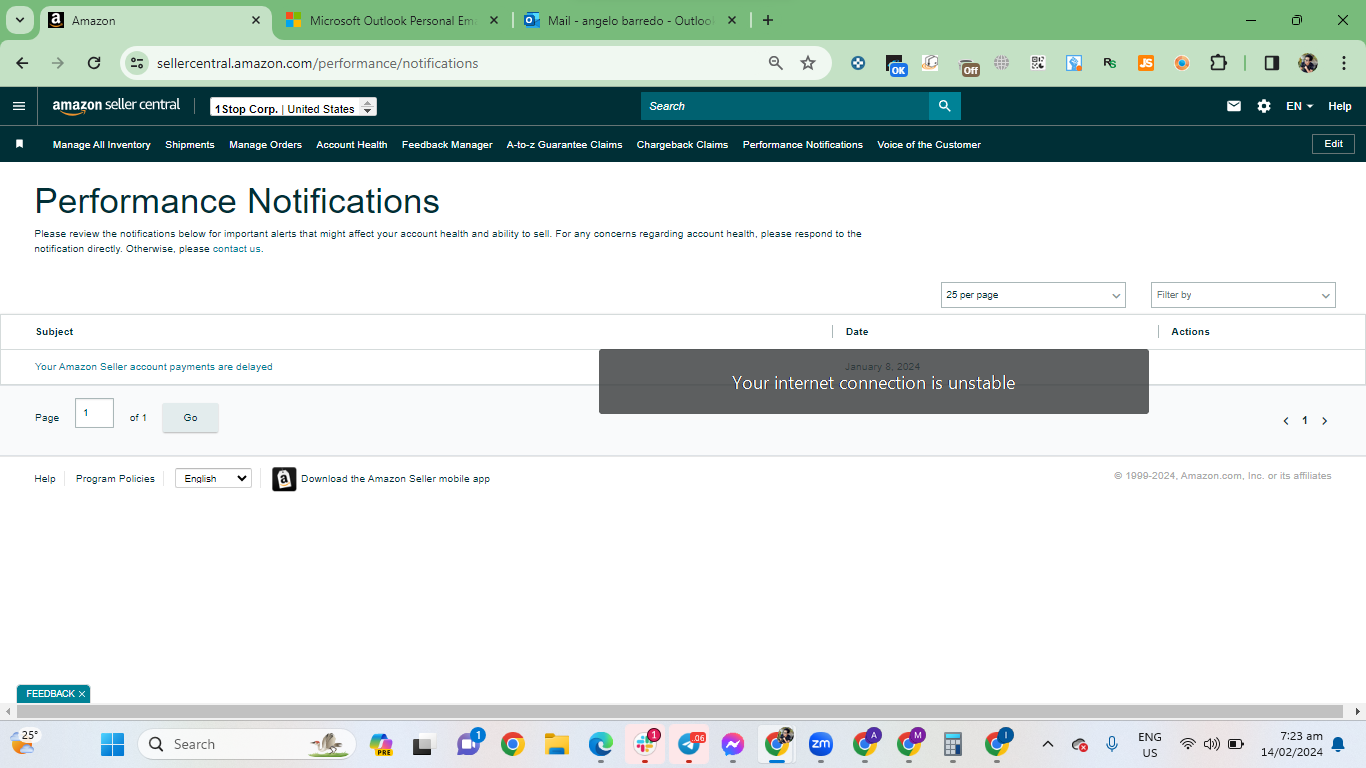The image size is (1366, 768).
Task: Open the Chrome Extensions puzzle icon
Action: [1218, 63]
